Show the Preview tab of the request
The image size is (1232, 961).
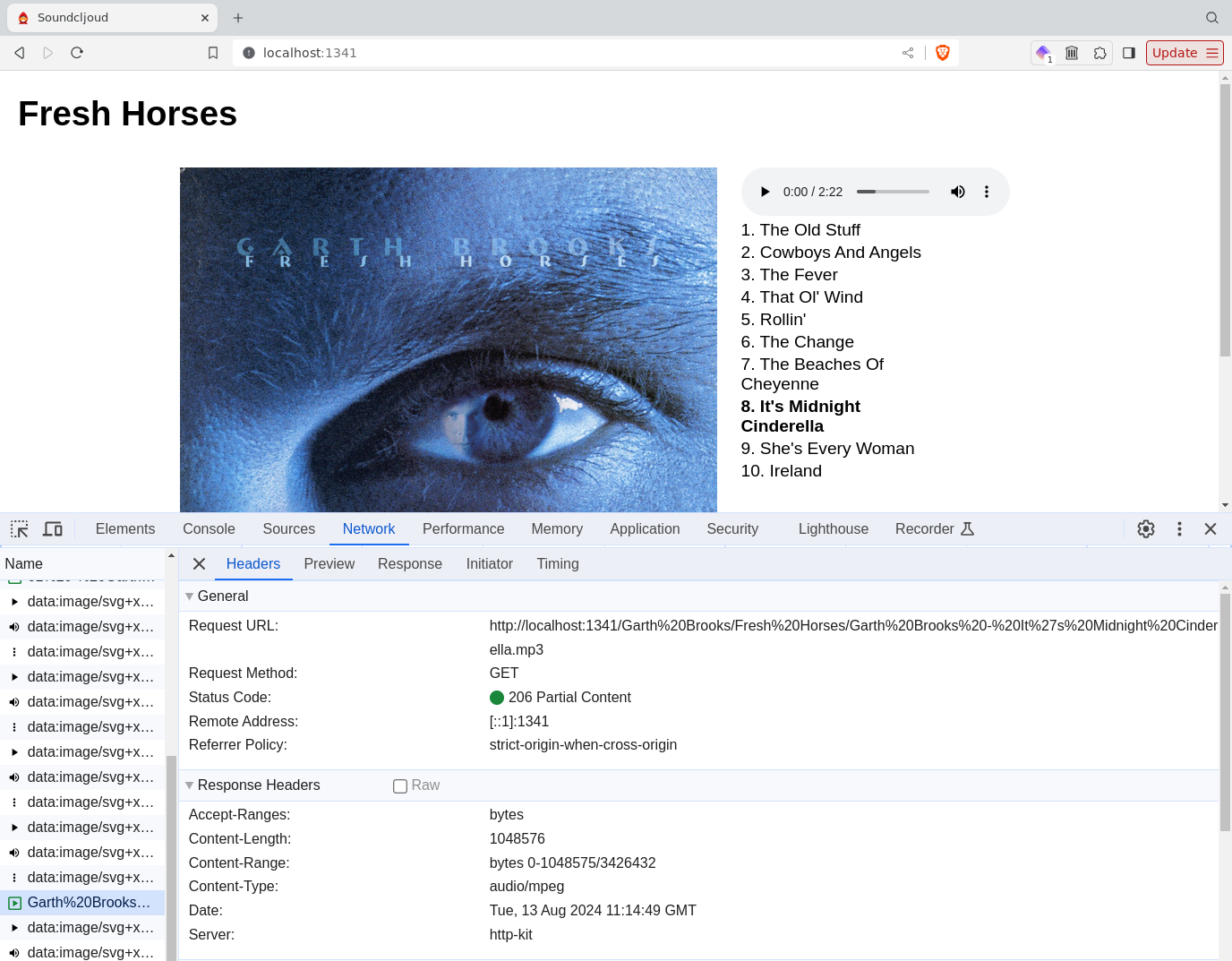(329, 564)
